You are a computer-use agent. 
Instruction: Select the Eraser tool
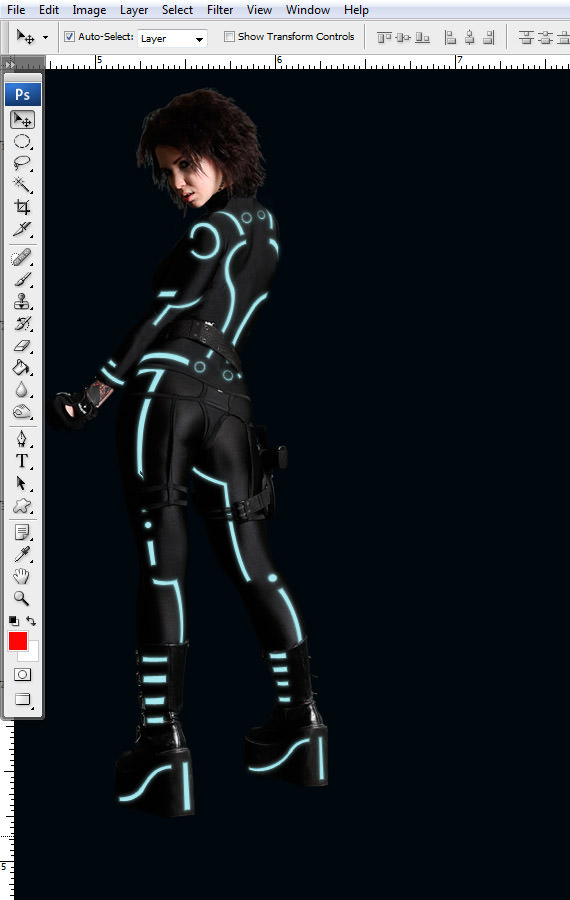(x=22, y=346)
